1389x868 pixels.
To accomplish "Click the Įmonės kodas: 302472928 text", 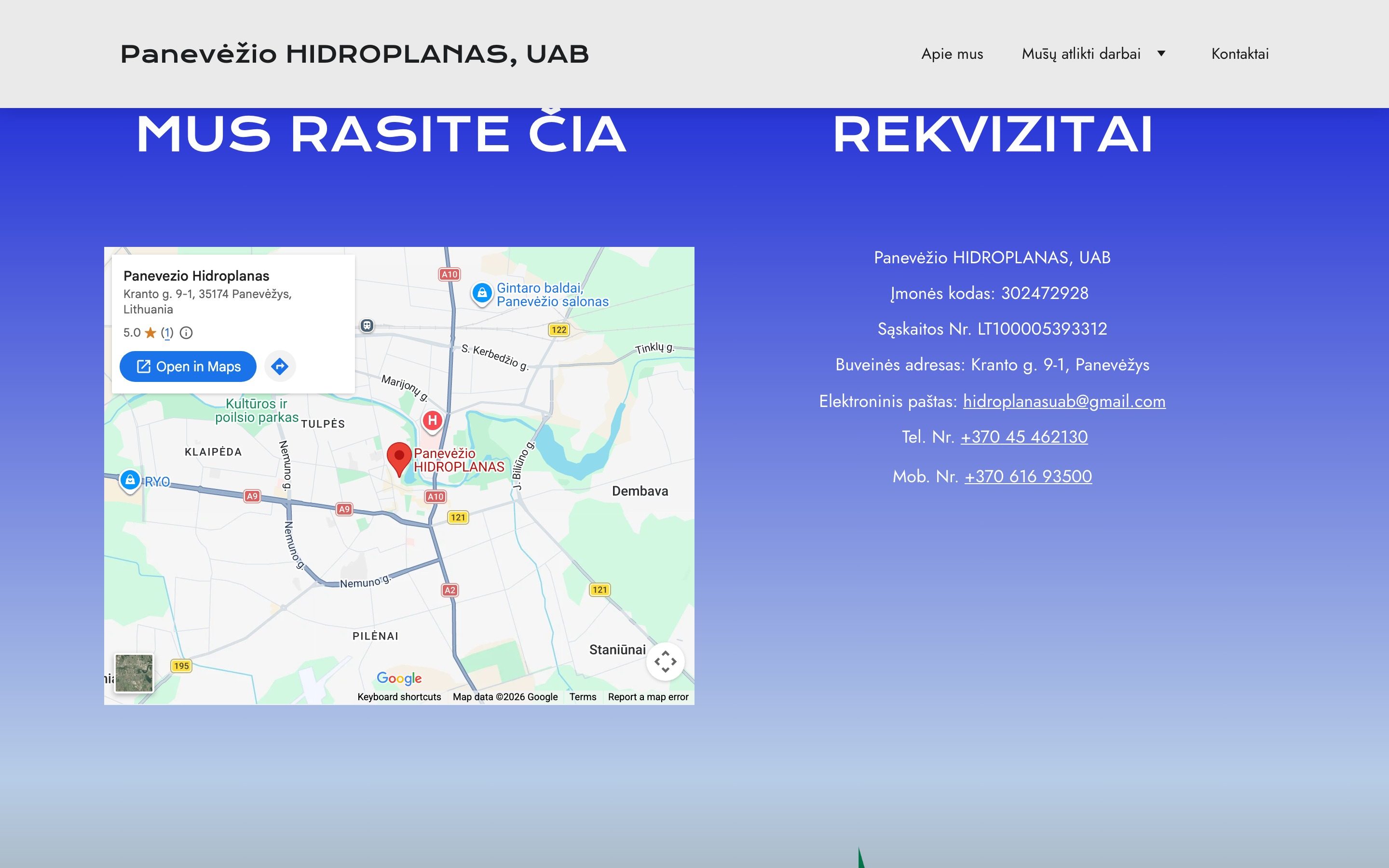I will tap(989, 293).
